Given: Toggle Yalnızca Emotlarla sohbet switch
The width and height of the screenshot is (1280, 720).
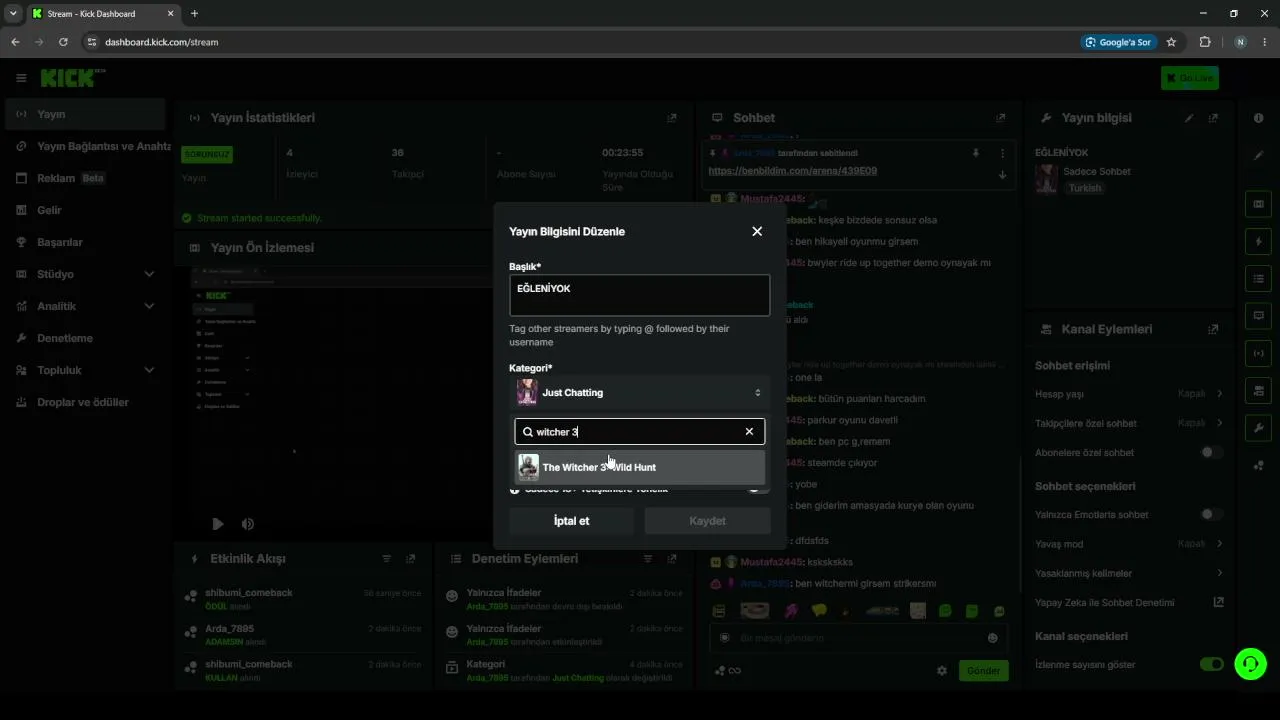Looking at the screenshot, I should click(1211, 515).
